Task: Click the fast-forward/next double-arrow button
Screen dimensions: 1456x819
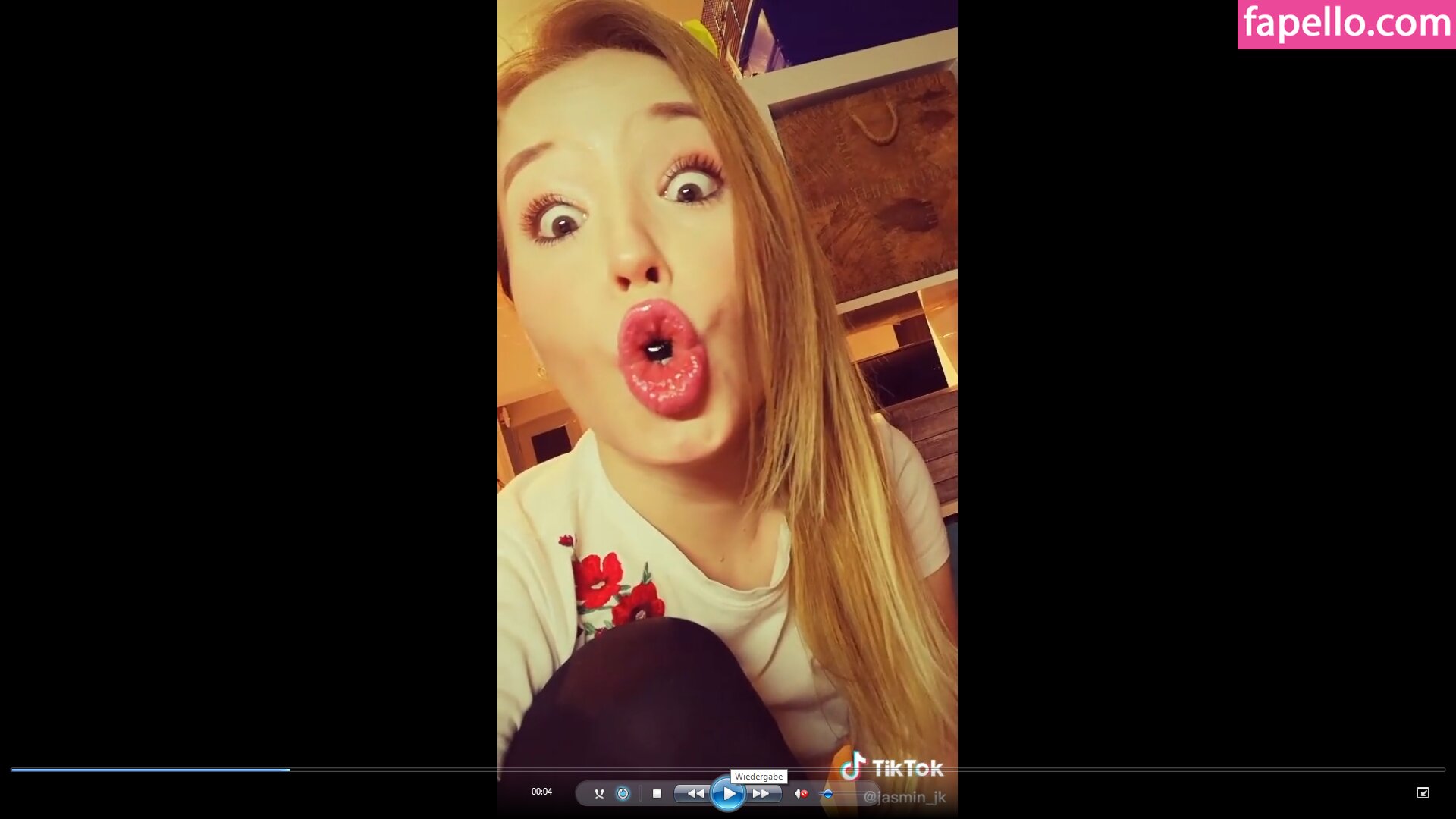Action: 761,793
